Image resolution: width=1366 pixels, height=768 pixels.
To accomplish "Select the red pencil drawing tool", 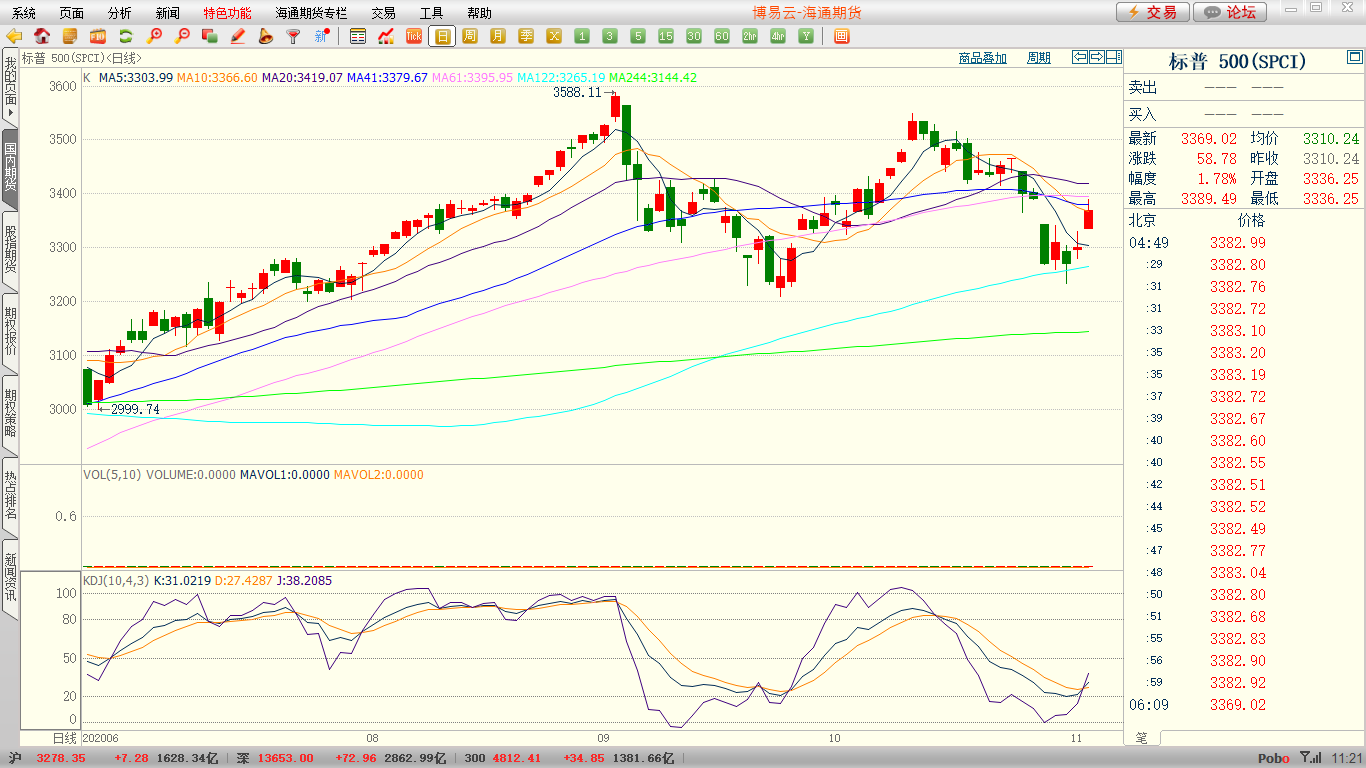I will point(238,36).
